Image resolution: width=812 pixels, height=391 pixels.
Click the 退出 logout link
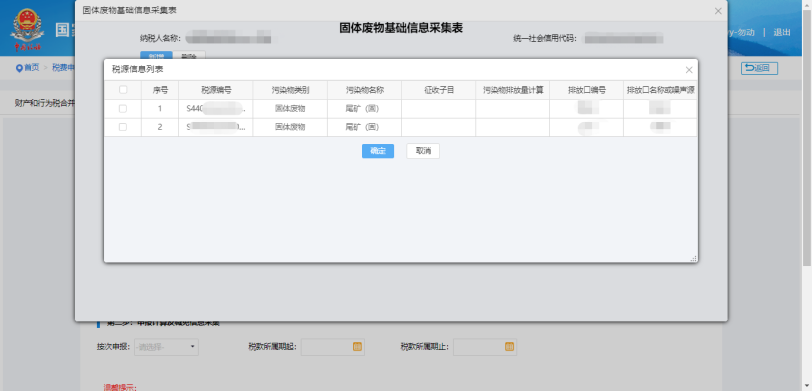pyautogui.click(x=782, y=32)
